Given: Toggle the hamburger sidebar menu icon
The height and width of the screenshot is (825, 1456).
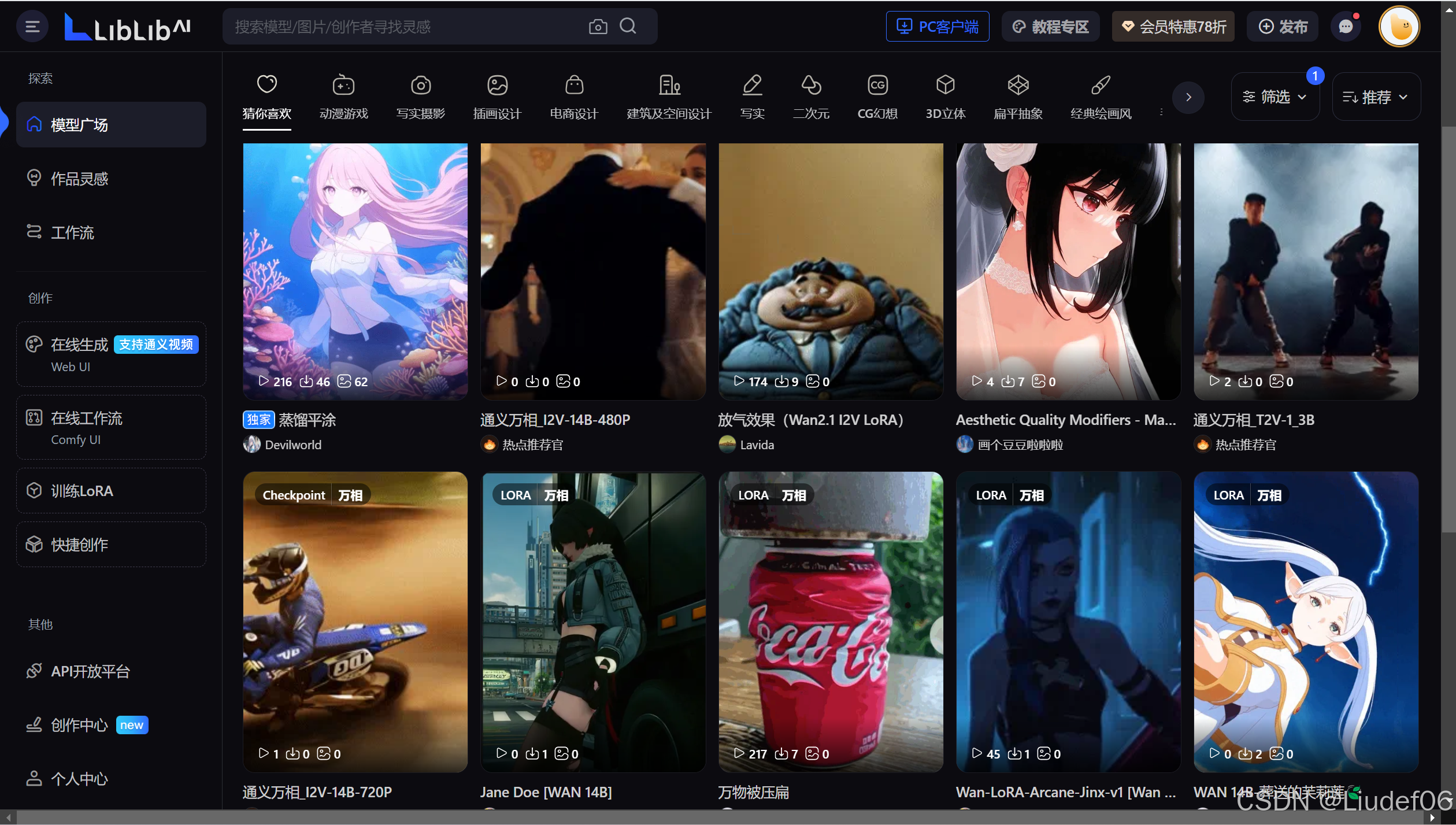Looking at the screenshot, I should (32, 27).
